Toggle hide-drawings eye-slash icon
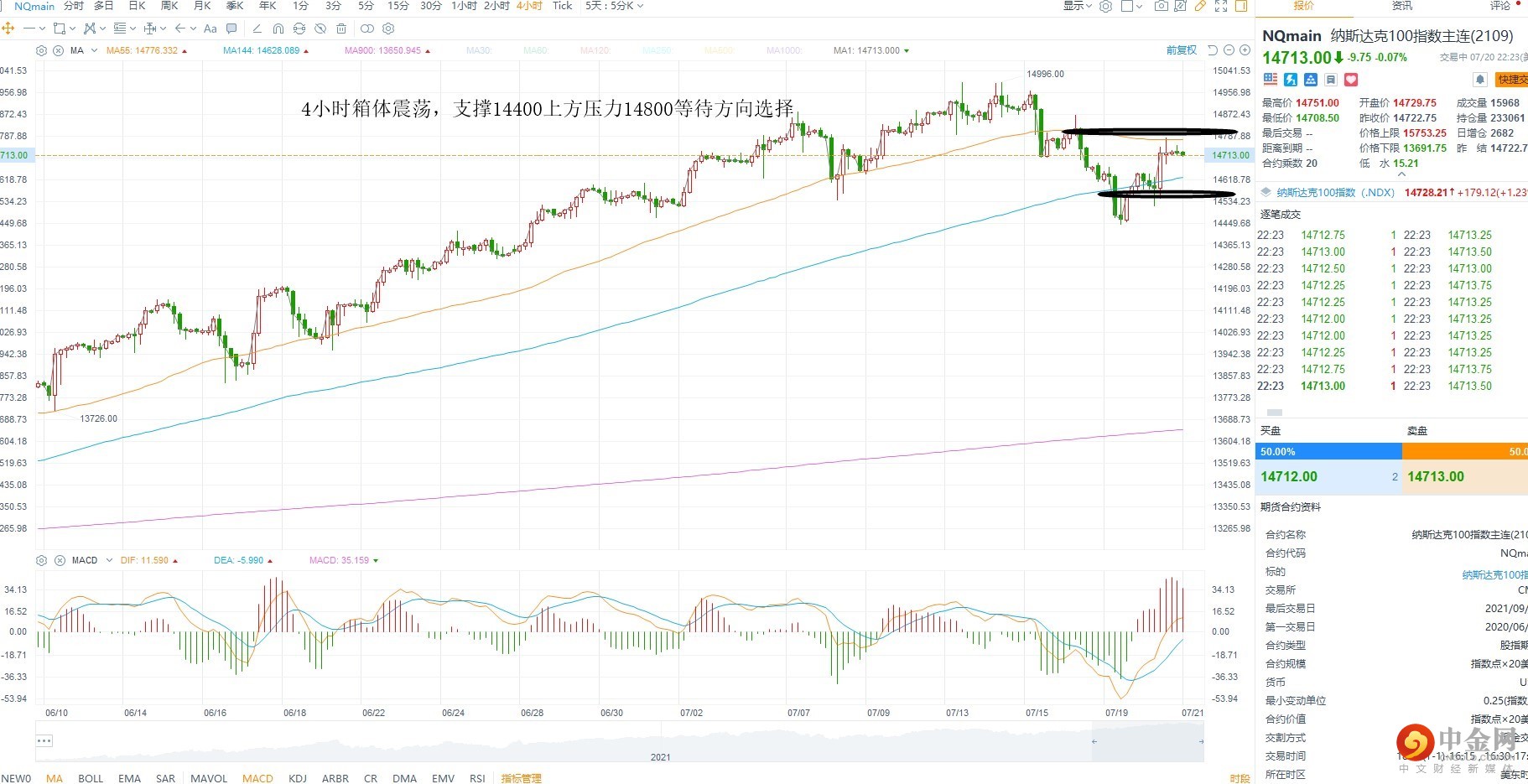The width and height of the screenshot is (1528, 784). point(320,29)
